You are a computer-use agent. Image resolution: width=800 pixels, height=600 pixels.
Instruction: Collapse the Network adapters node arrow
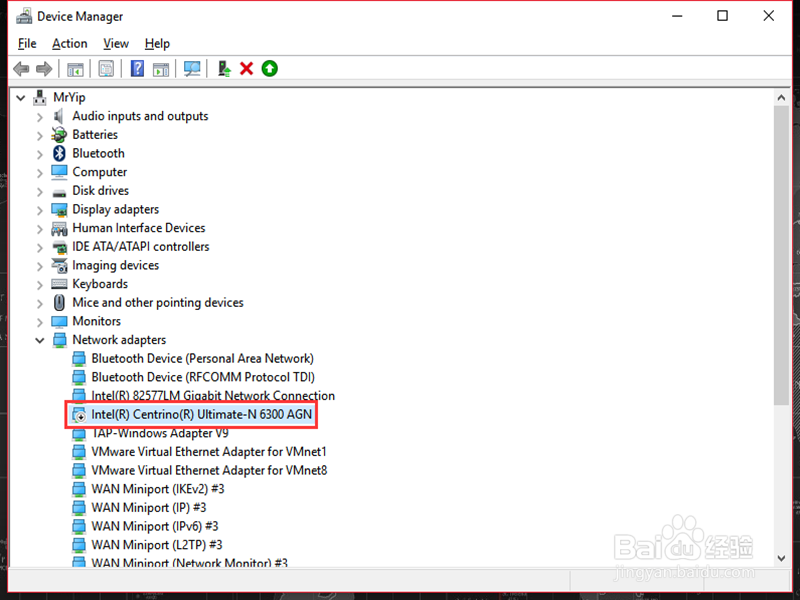coord(40,340)
